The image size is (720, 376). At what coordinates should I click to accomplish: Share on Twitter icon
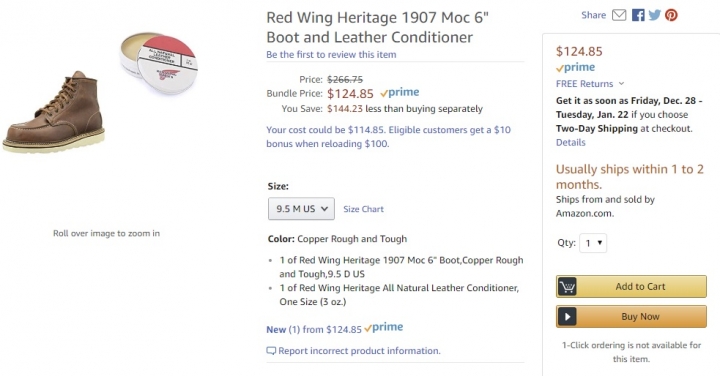(655, 15)
